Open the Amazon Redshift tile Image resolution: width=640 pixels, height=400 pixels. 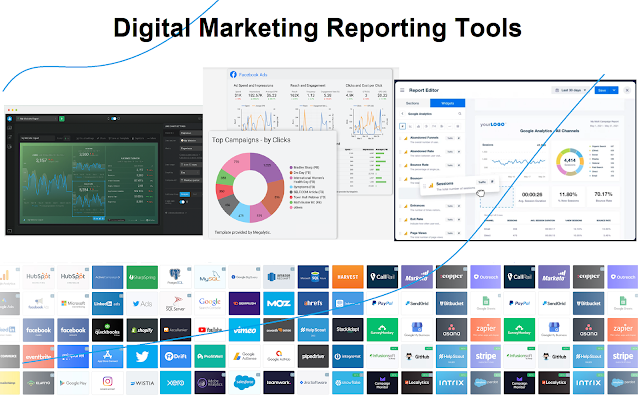pos(278,277)
